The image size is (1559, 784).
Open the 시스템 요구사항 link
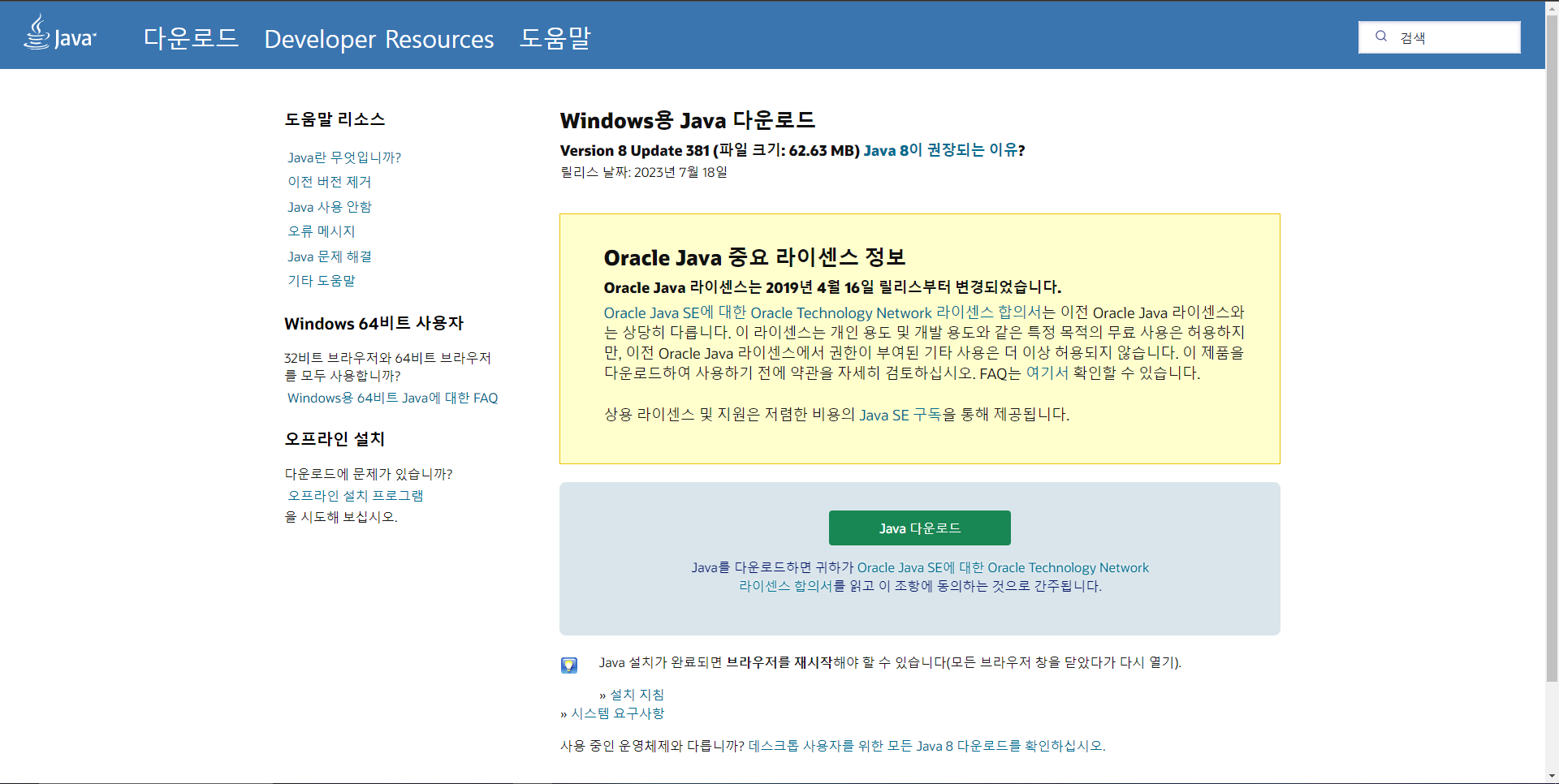coord(618,713)
